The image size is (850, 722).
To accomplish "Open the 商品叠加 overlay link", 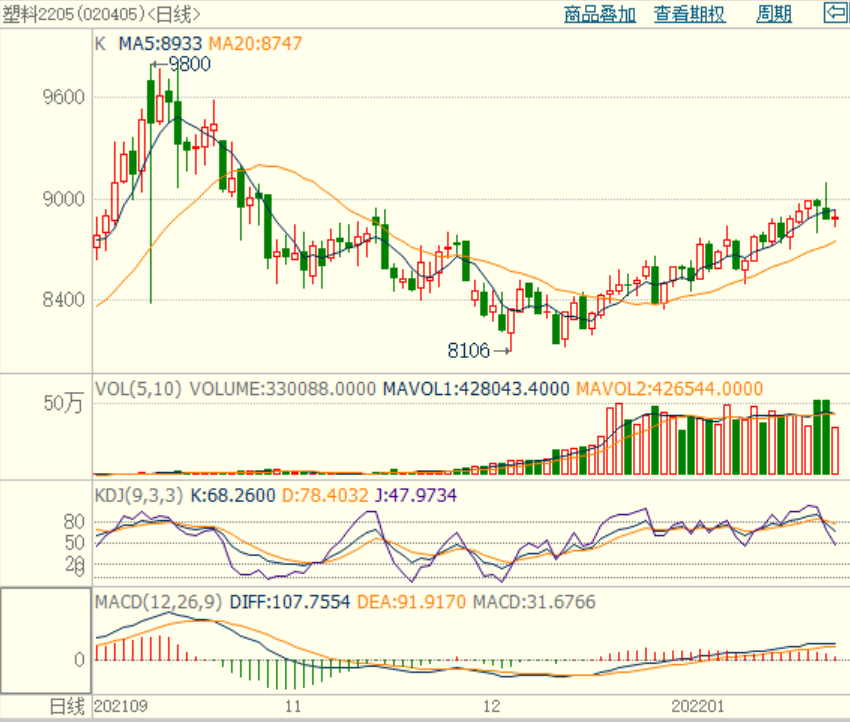I will coord(599,14).
